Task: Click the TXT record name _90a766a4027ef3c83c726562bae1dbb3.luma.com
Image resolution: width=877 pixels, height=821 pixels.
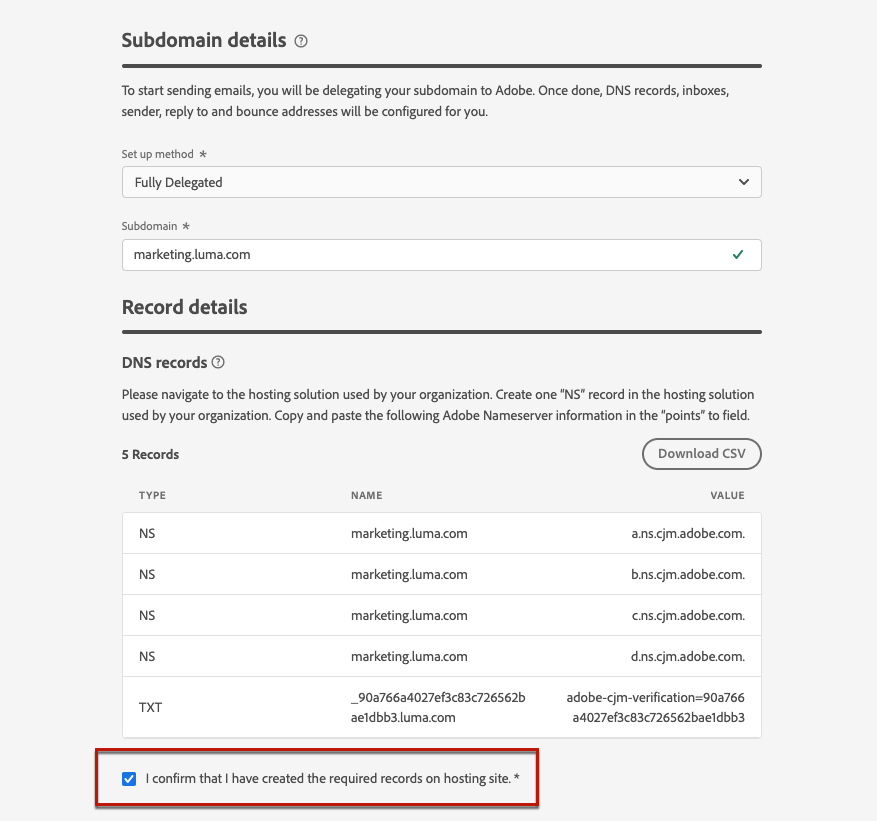Action: click(x=438, y=707)
